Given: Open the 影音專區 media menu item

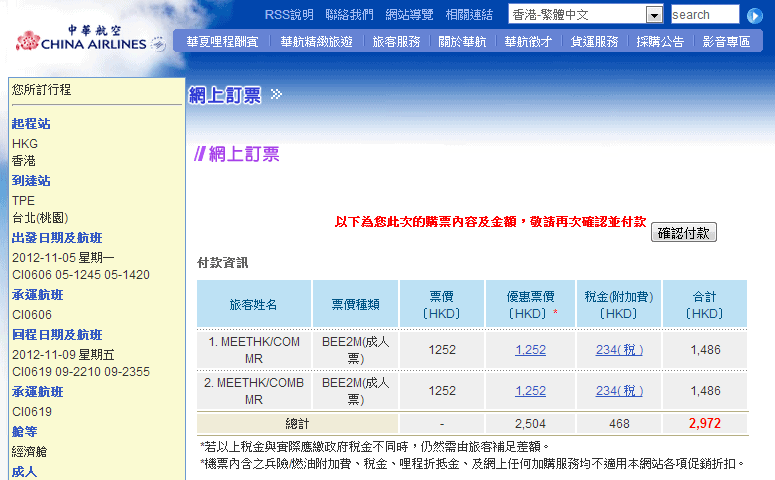Looking at the screenshot, I should (726, 42).
